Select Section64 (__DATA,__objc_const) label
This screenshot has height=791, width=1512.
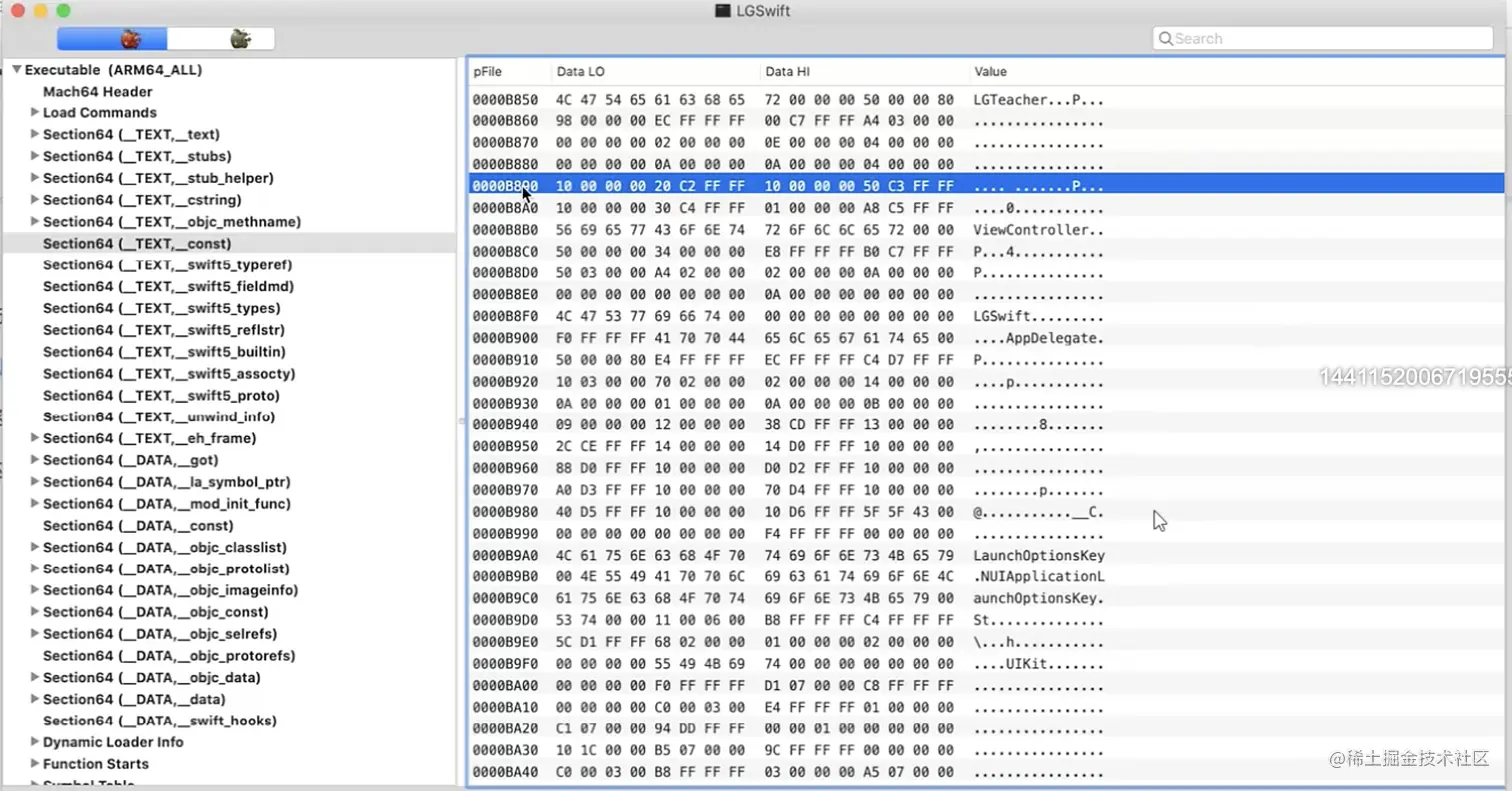click(x=156, y=612)
